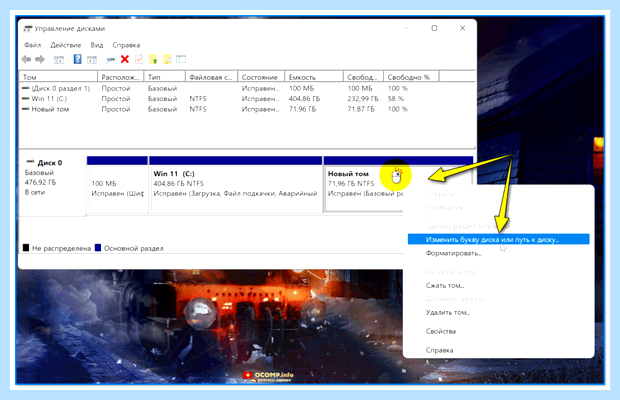Toggle the action pane toolbar icon
620x400 pixels.
[x=92, y=60]
